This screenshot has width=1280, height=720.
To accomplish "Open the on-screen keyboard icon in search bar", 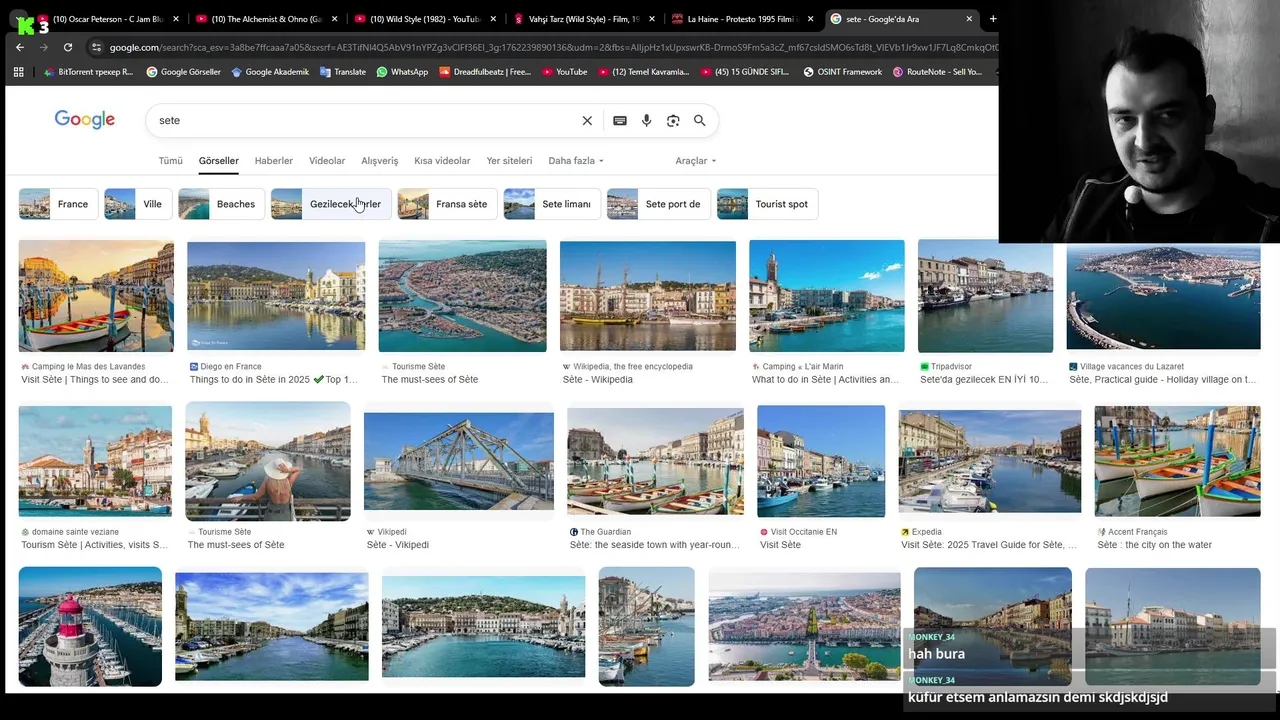I will pos(620,120).
